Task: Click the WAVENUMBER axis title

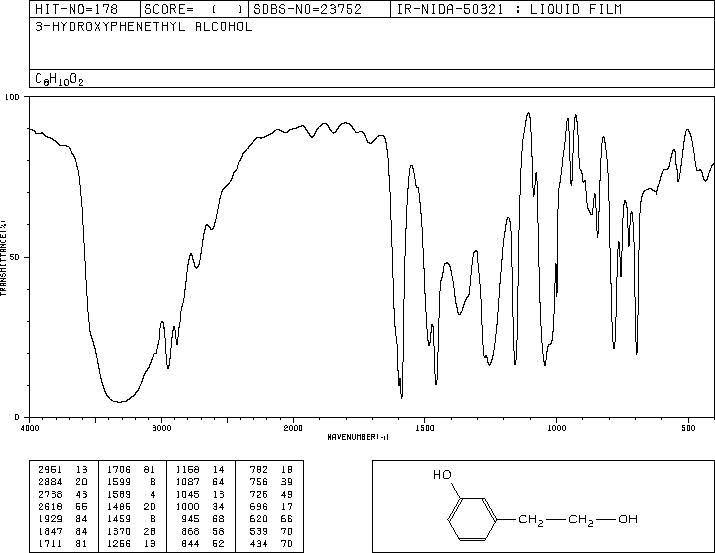Action: click(x=358, y=437)
